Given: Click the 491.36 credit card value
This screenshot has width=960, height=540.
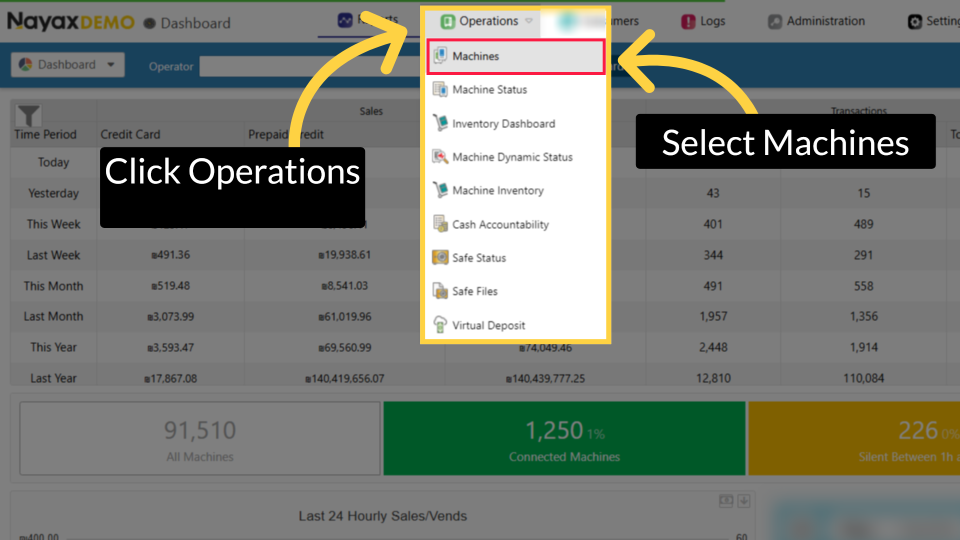Looking at the screenshot, I should click(x=170, y=255).
